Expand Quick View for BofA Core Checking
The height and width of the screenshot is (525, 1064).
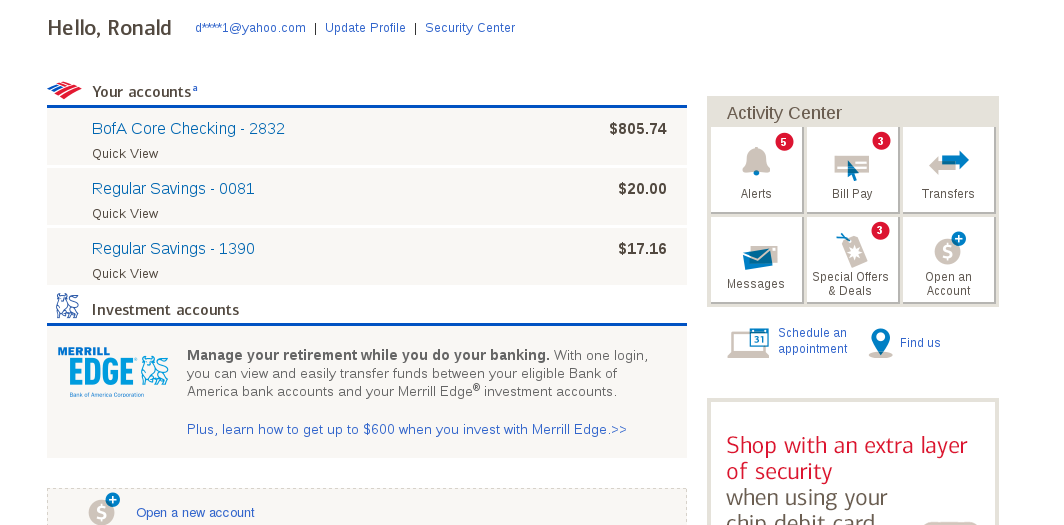125,154
